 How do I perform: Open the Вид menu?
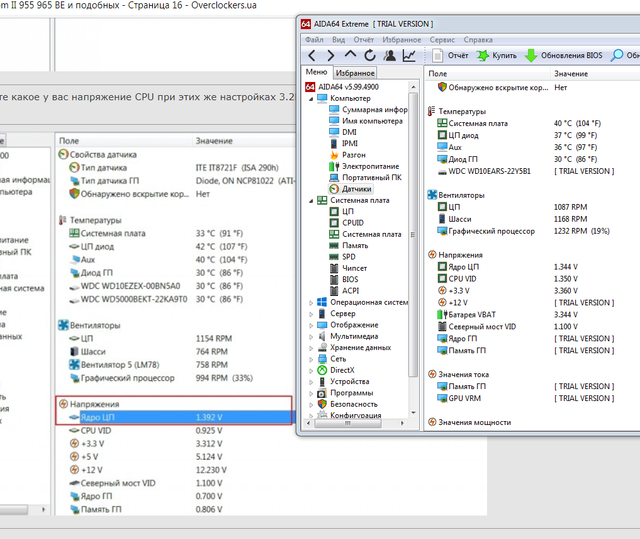coord(338,40)
